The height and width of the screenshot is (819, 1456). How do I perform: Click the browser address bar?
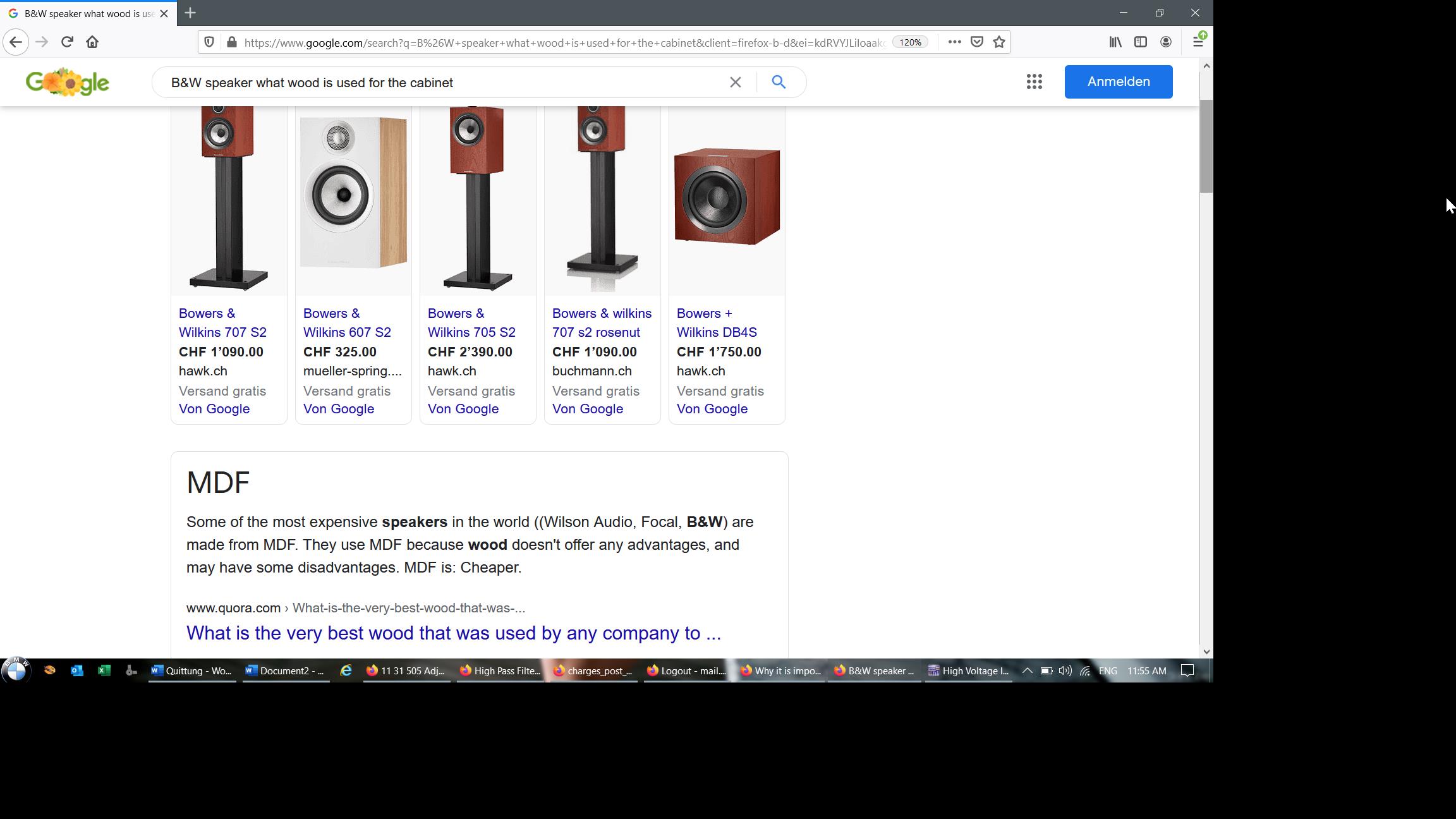click(x=564, y=42)
